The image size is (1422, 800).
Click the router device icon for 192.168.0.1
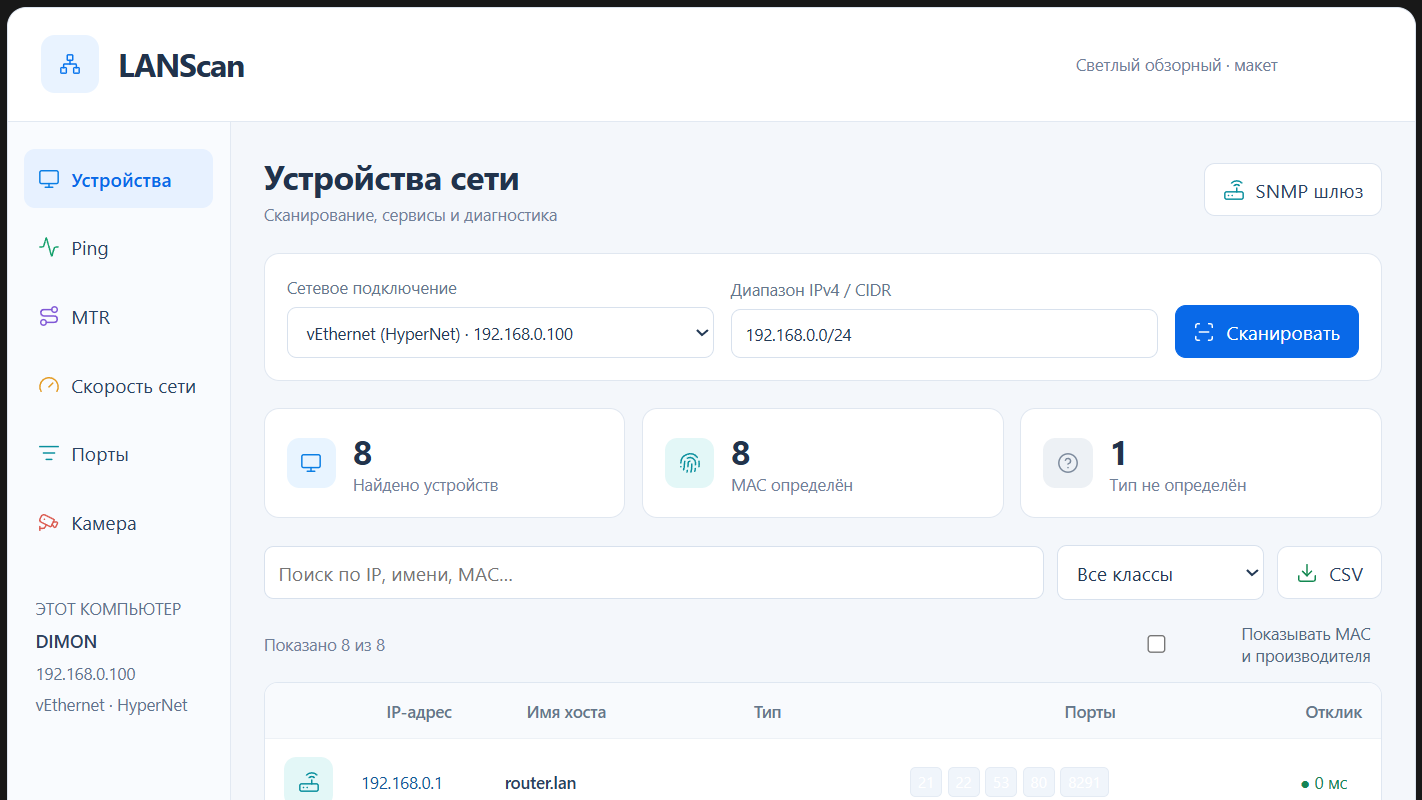308,781
